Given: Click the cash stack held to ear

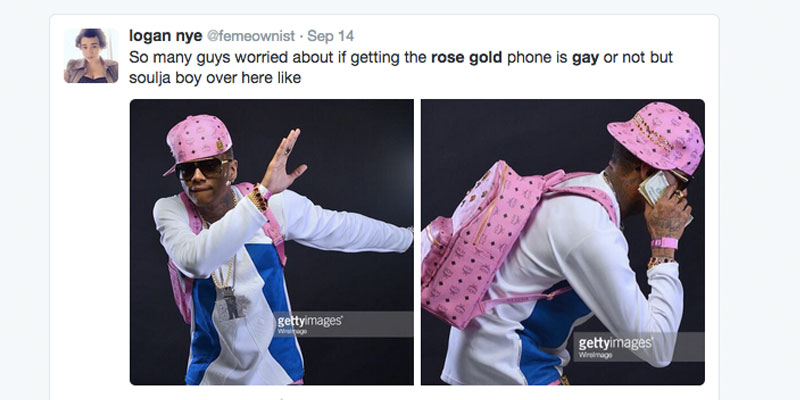Looking at the screenshot, I should coord(655,188).
